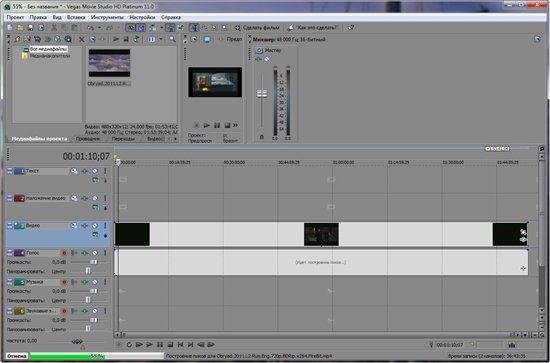Minimize the Голос track with its expander
Screen dimensions: 550x363
(x=9, y=253)
